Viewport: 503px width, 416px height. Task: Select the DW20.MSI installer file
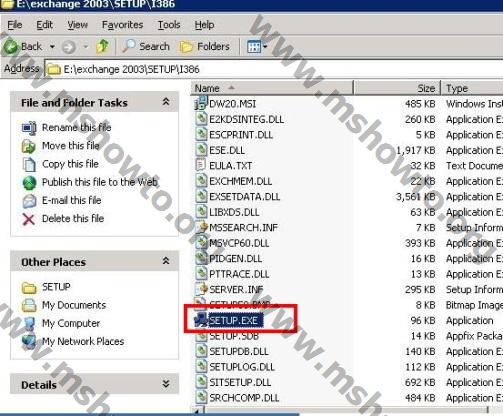(232, 104)
